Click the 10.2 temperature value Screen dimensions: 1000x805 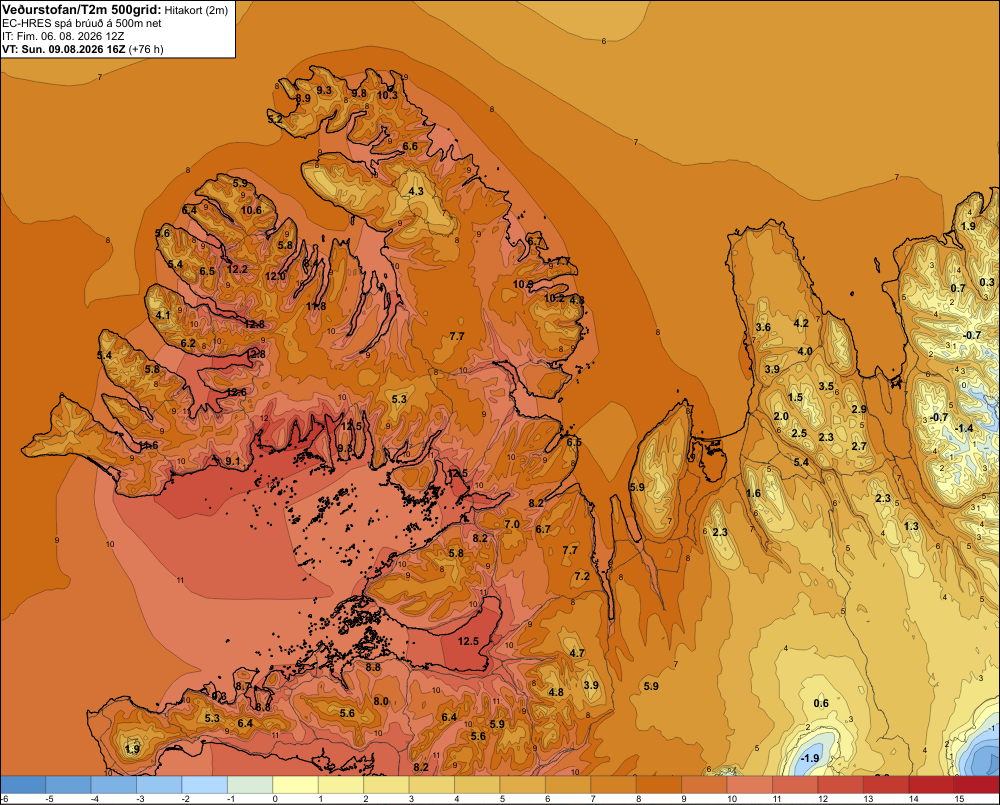pos(554,298)
